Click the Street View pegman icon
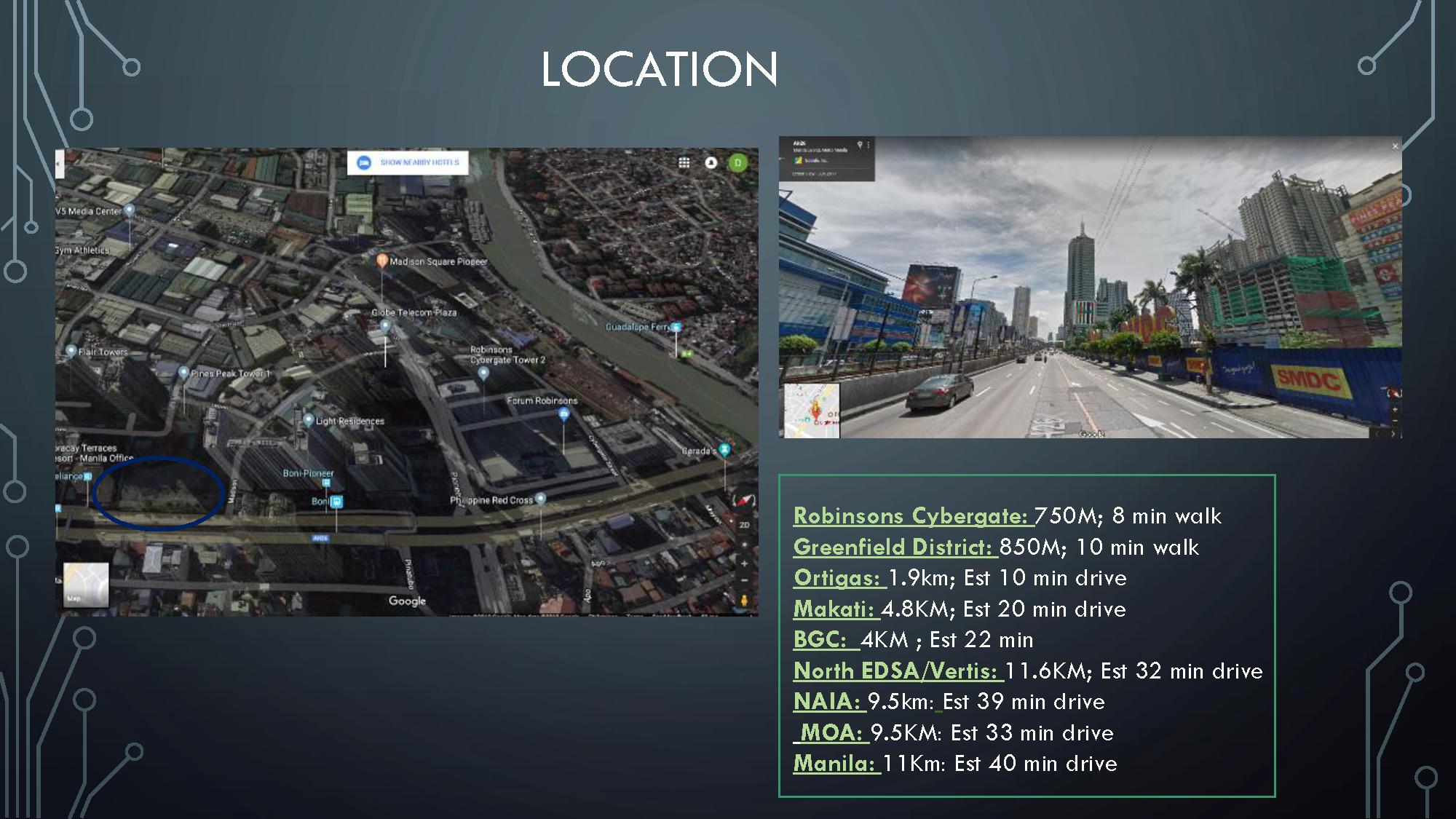 tap(744, 601)
